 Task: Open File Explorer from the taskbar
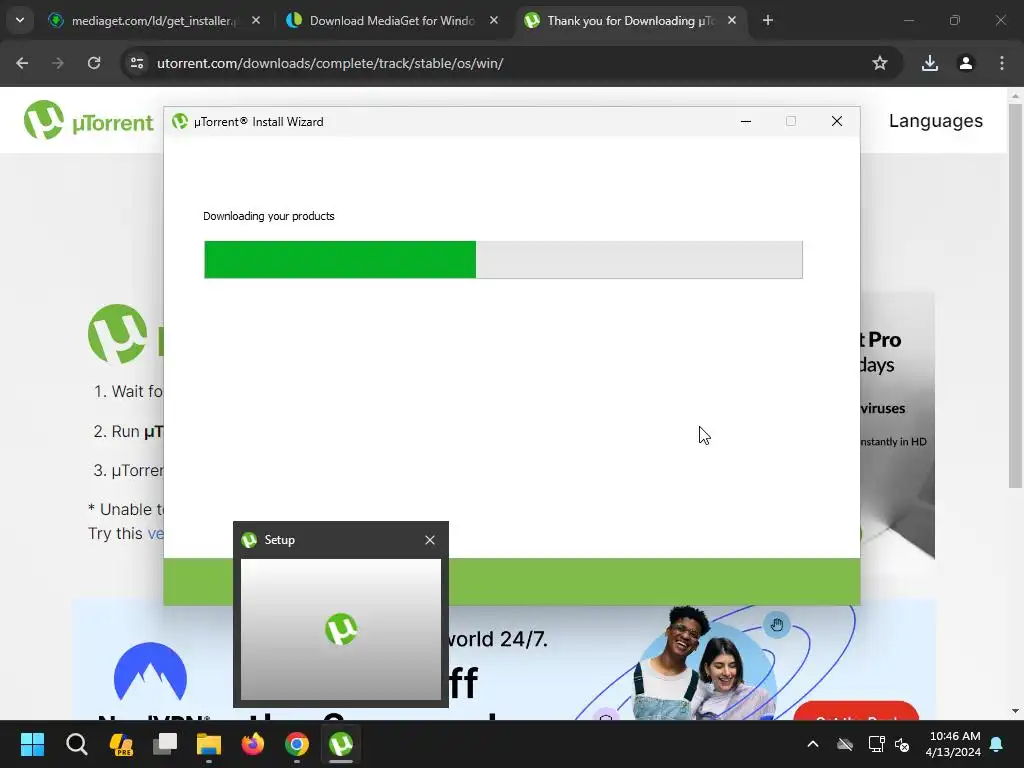pos(209,744)
